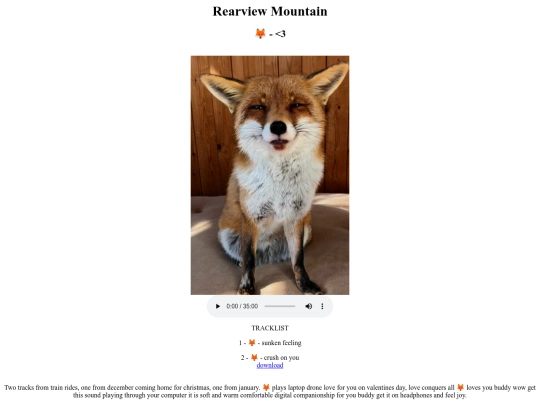540x405 pixels.
Task: Click the "Rearview Mountain" page heading
Action: [x=270, y=11]
